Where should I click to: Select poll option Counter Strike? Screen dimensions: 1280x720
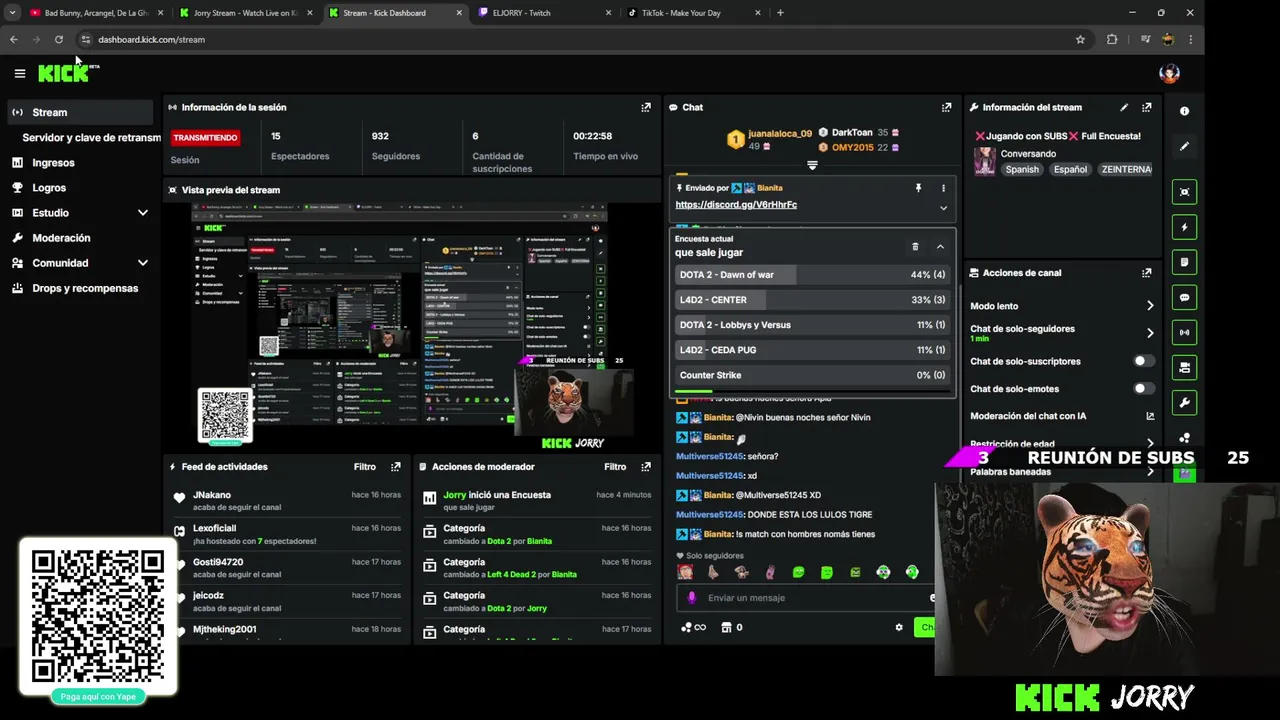click(x=810, y=375)
